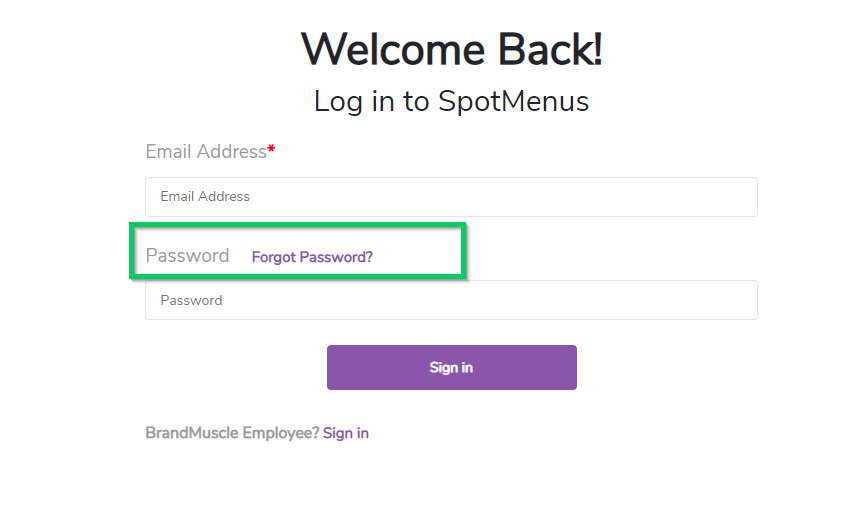Click the BrandMuscle Employee? text
849x508 pixels.
click(x=232, y=433)
